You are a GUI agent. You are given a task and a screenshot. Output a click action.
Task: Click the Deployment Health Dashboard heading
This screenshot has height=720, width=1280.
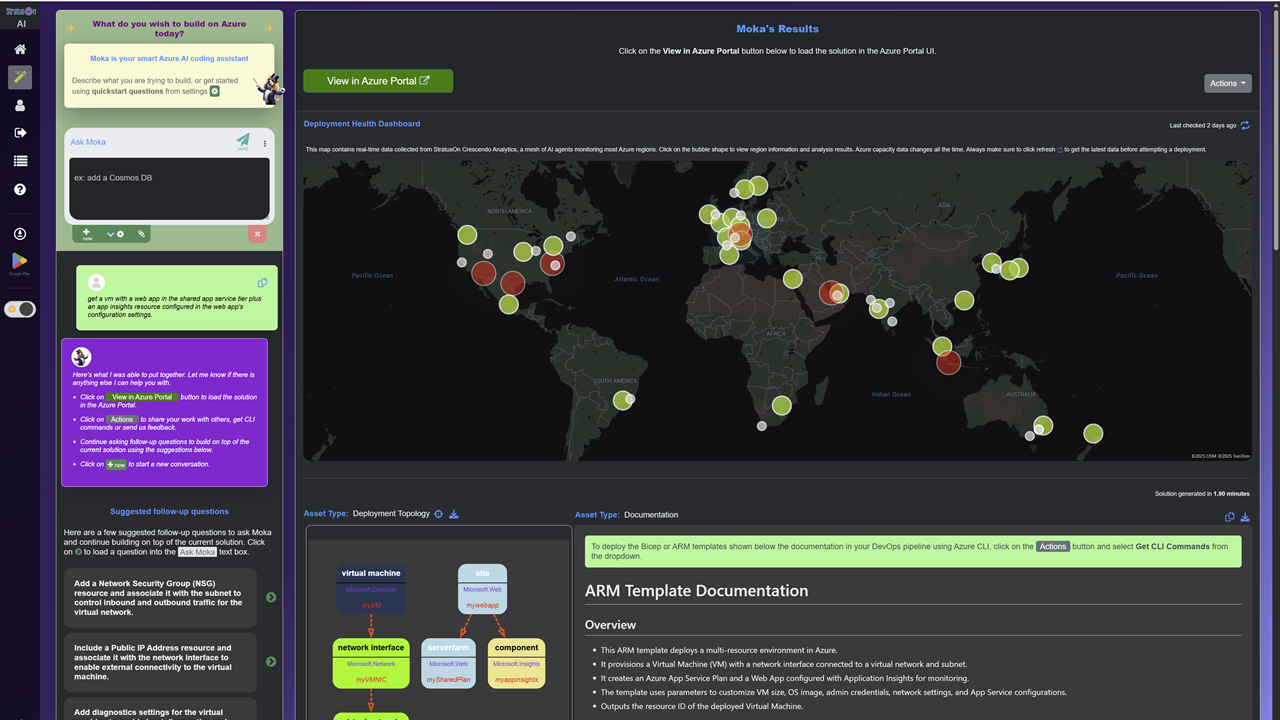(x=362, y=124)
